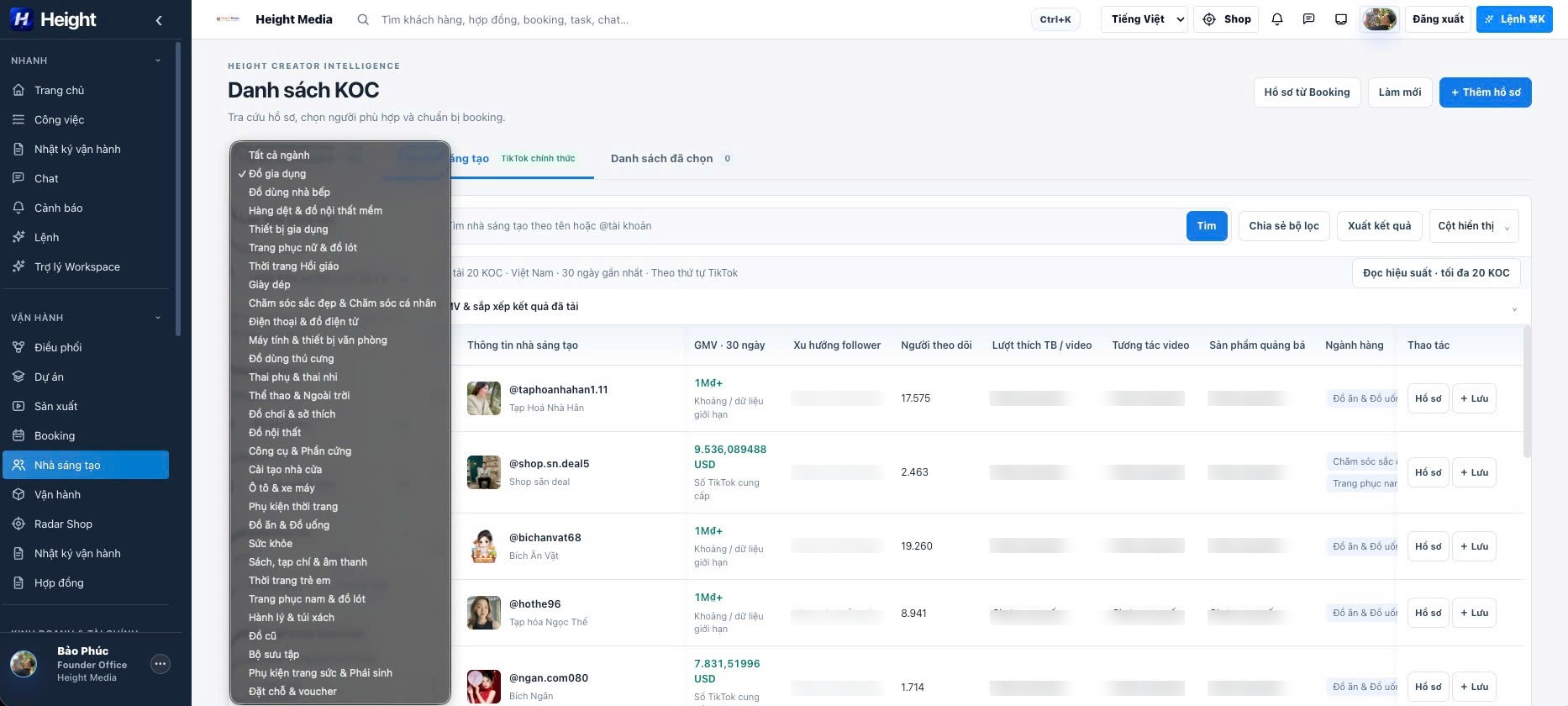Viewport: 1568px width, 706px height.
Task: Select Đồ ăn & Đồ uống option
Action: click(340, 524)
